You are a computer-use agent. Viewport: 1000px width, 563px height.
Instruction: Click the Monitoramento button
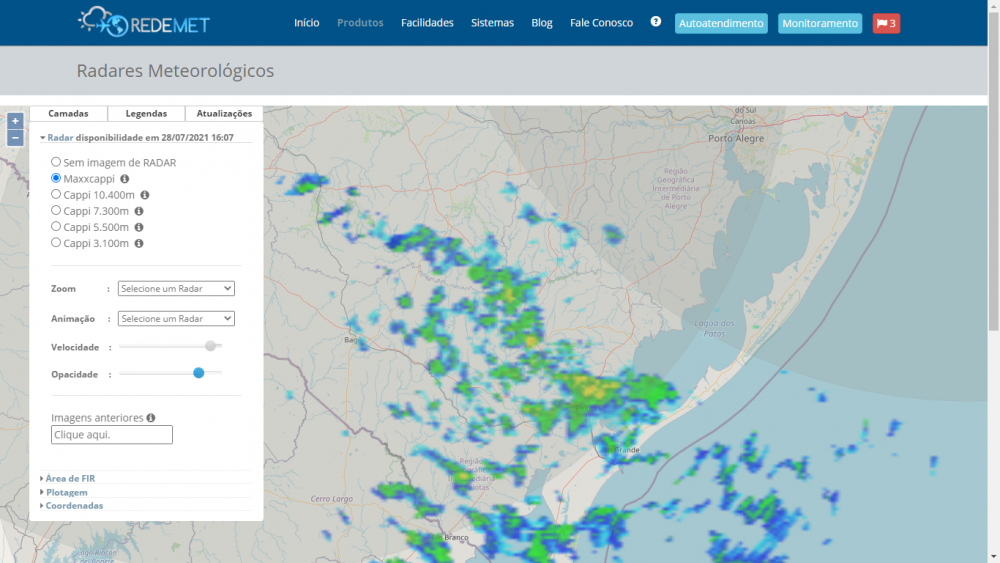[820, 23]
